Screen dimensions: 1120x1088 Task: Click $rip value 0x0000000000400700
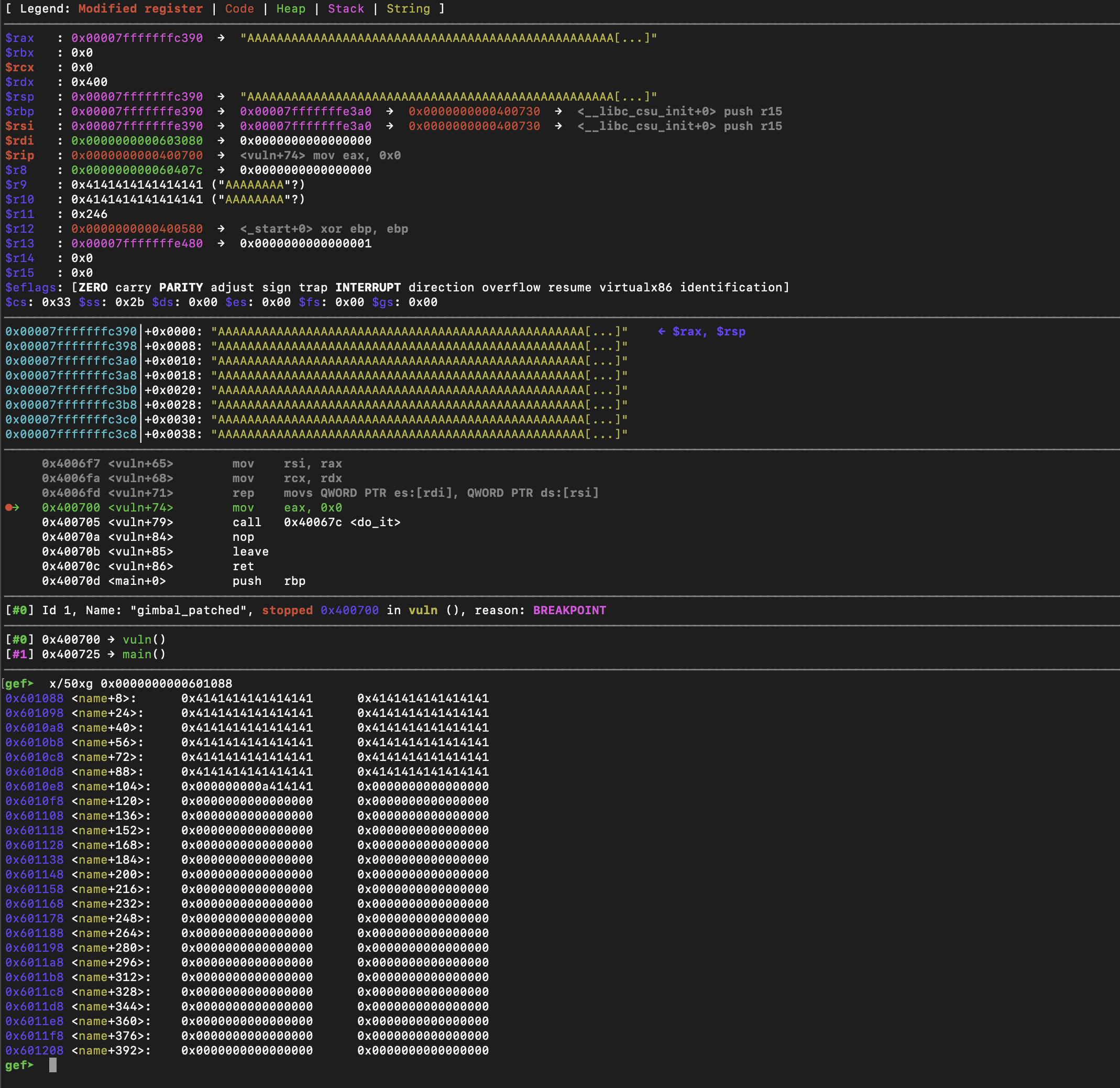(x=137, y=156)
